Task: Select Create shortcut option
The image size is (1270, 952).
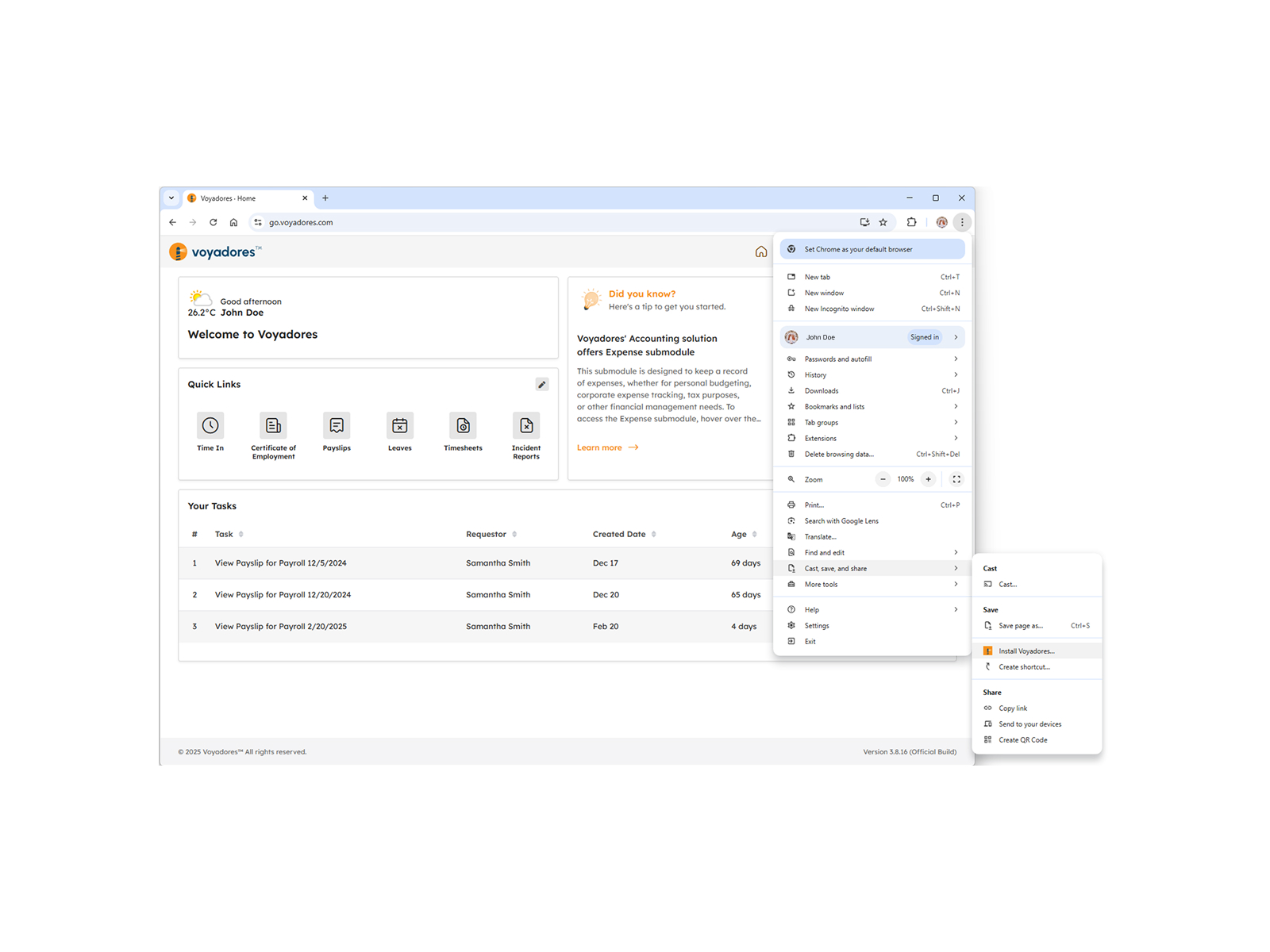Action: point(1037,667)
